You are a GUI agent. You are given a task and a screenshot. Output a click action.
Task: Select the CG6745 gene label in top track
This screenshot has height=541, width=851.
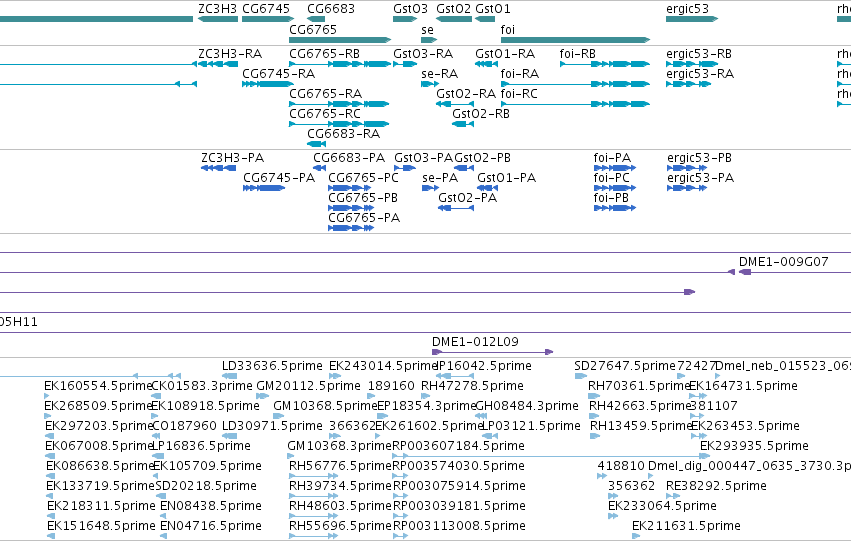pyautogui.click(x=266, y=9)
